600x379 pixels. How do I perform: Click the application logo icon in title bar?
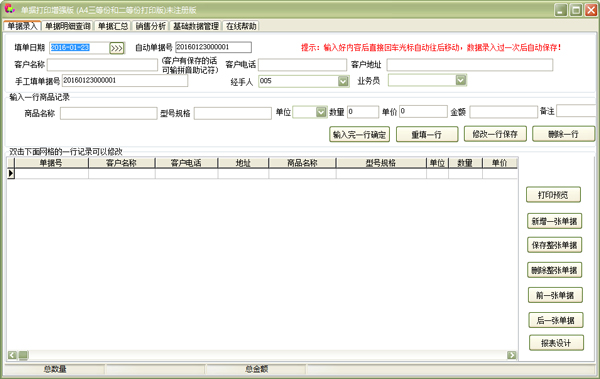tap(10, 9)
